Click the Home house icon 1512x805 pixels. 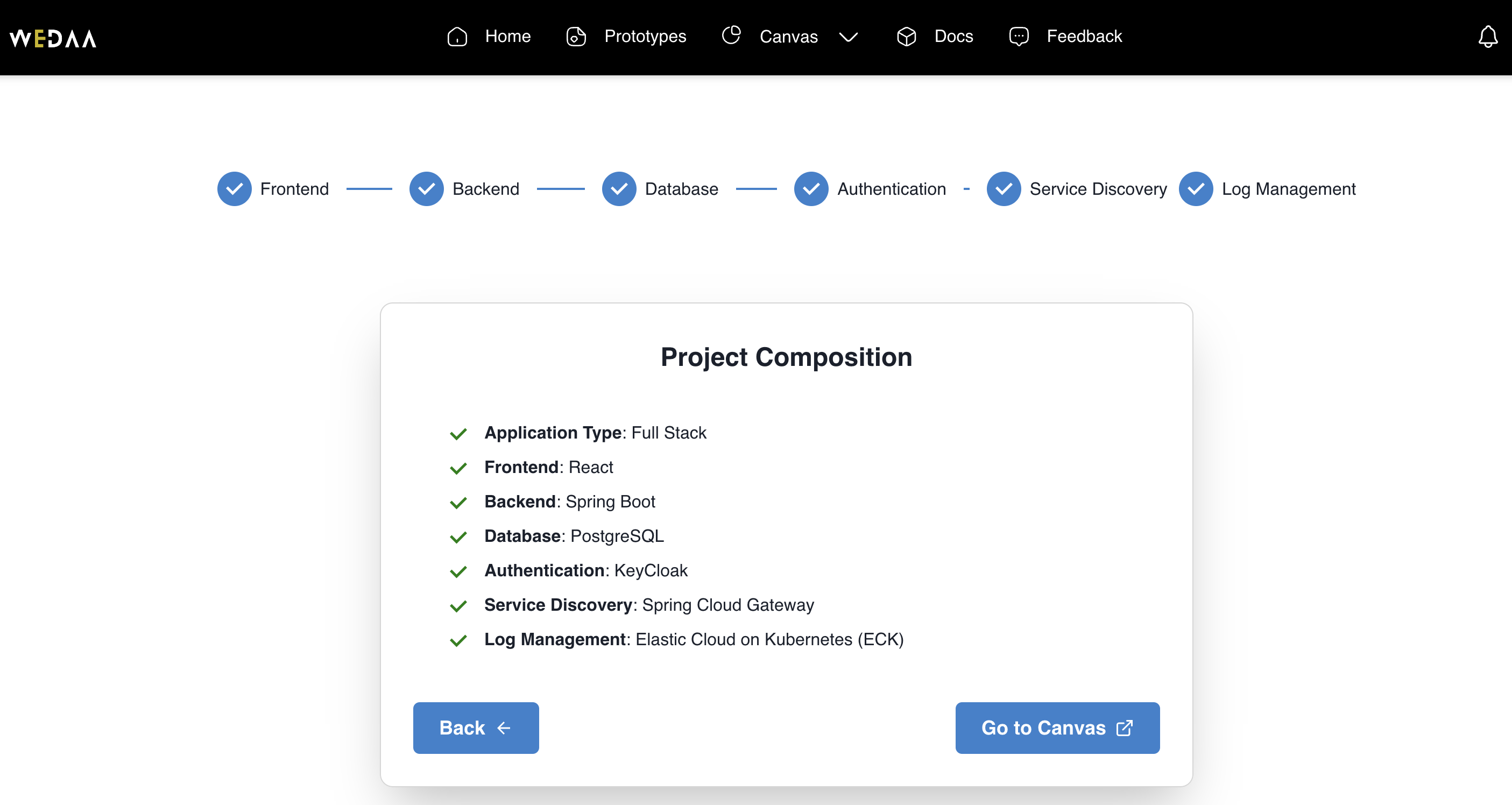pyautogui.click(x=457, y=37)
